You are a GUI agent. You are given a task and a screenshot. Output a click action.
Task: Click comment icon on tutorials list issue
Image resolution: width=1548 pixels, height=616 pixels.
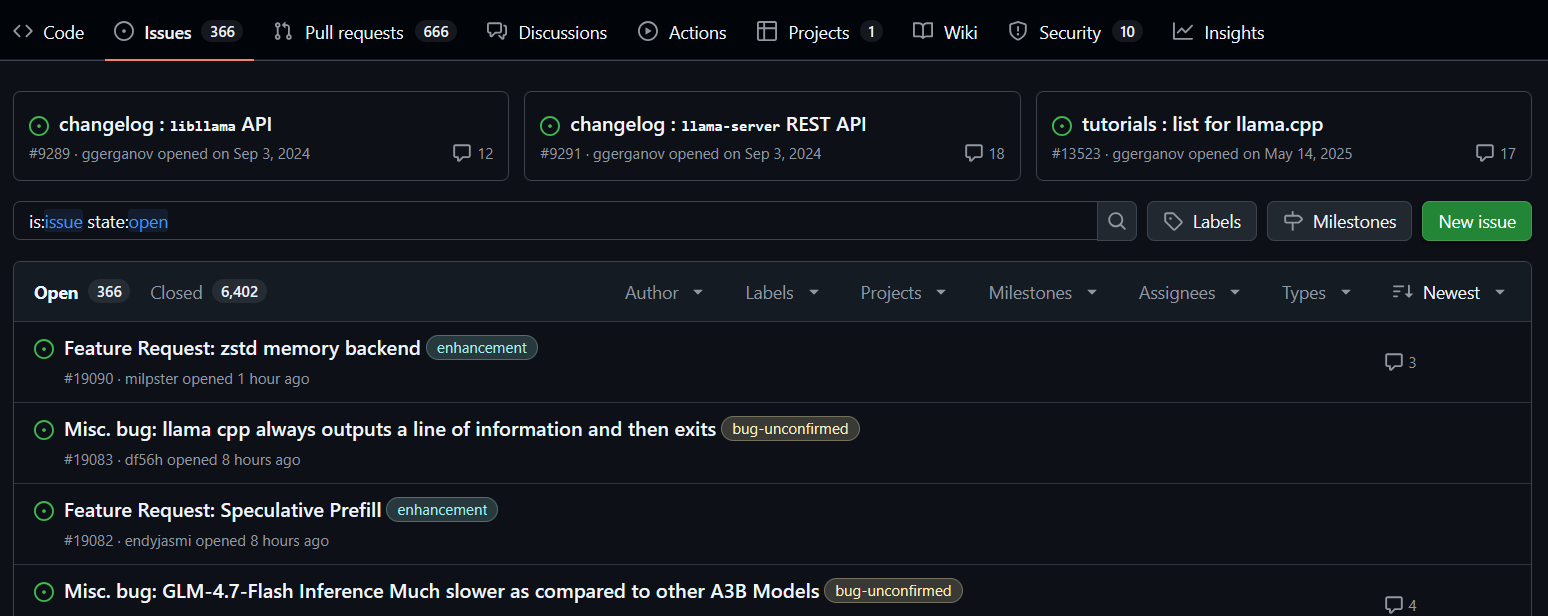[1485, 153]
